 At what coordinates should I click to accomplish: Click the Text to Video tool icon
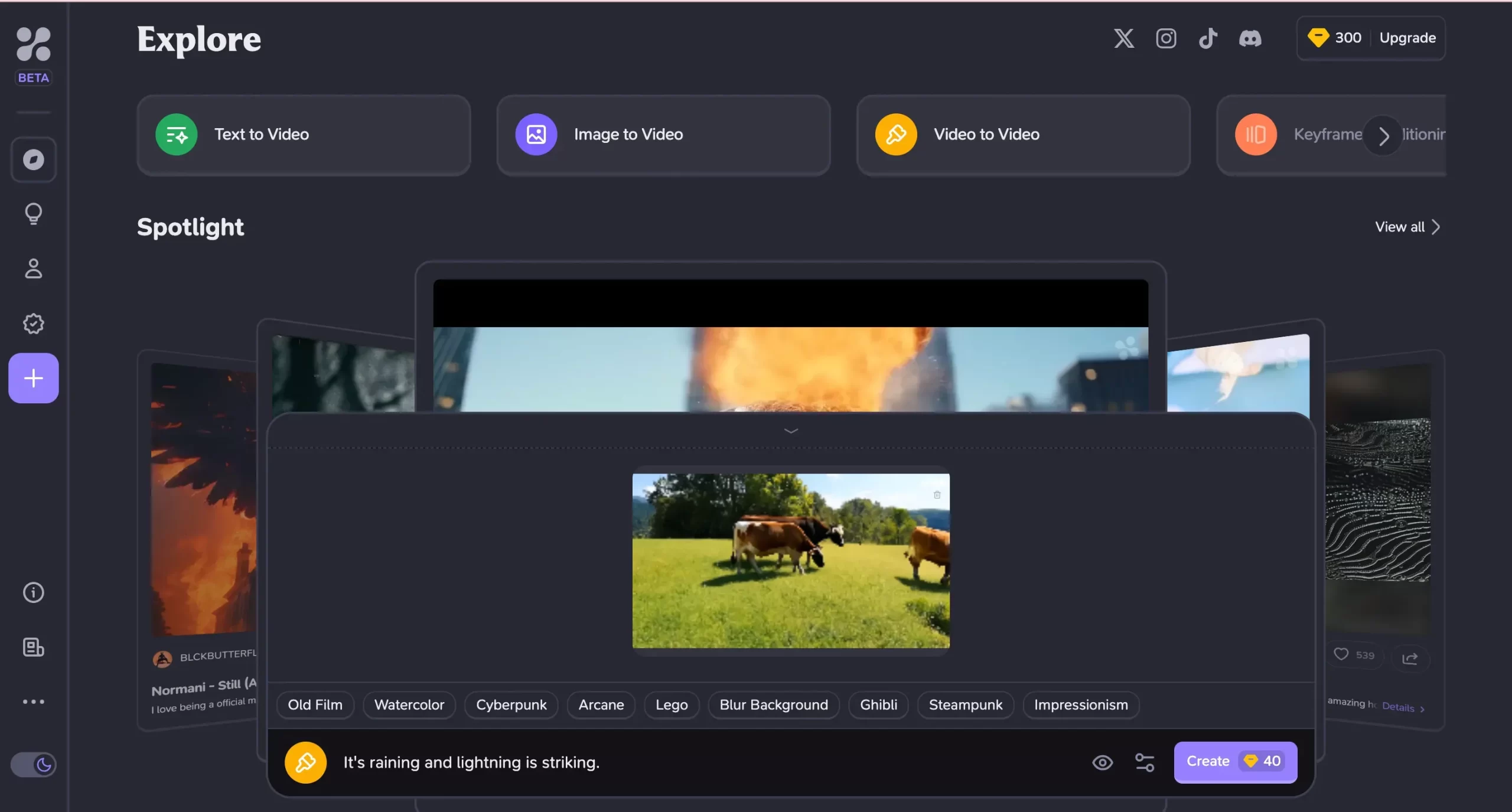[176, 133]
